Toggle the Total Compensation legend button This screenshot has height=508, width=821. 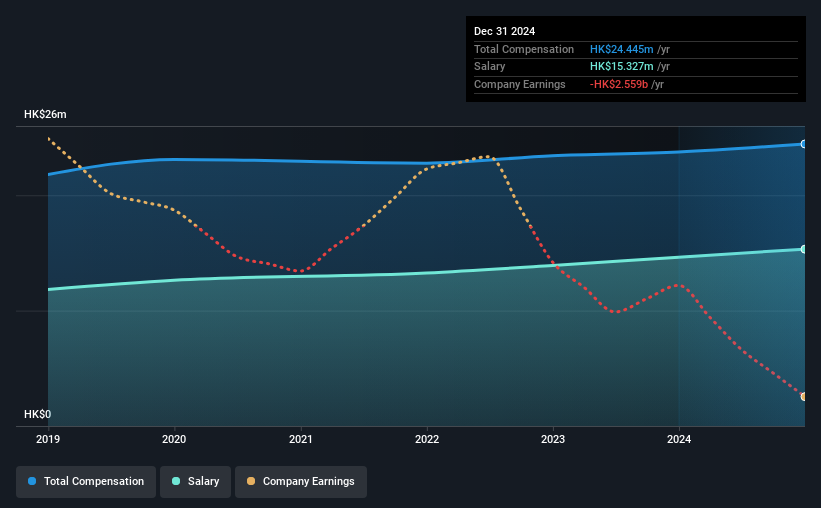pyautogui.click(x=86, y=481)
